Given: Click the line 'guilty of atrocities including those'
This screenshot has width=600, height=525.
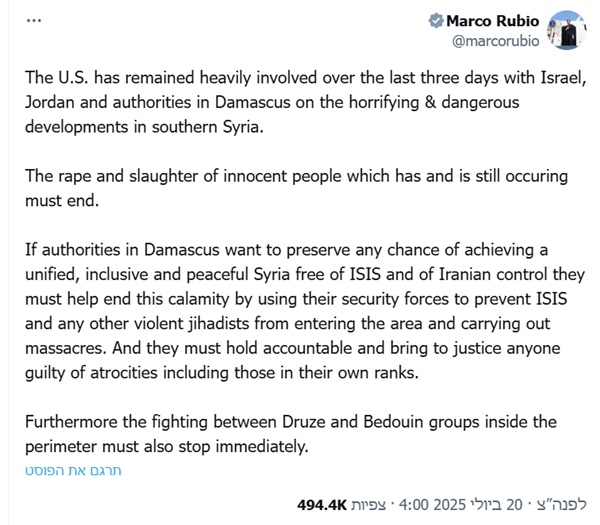Looking at the screenshot, I should [222, 373].
